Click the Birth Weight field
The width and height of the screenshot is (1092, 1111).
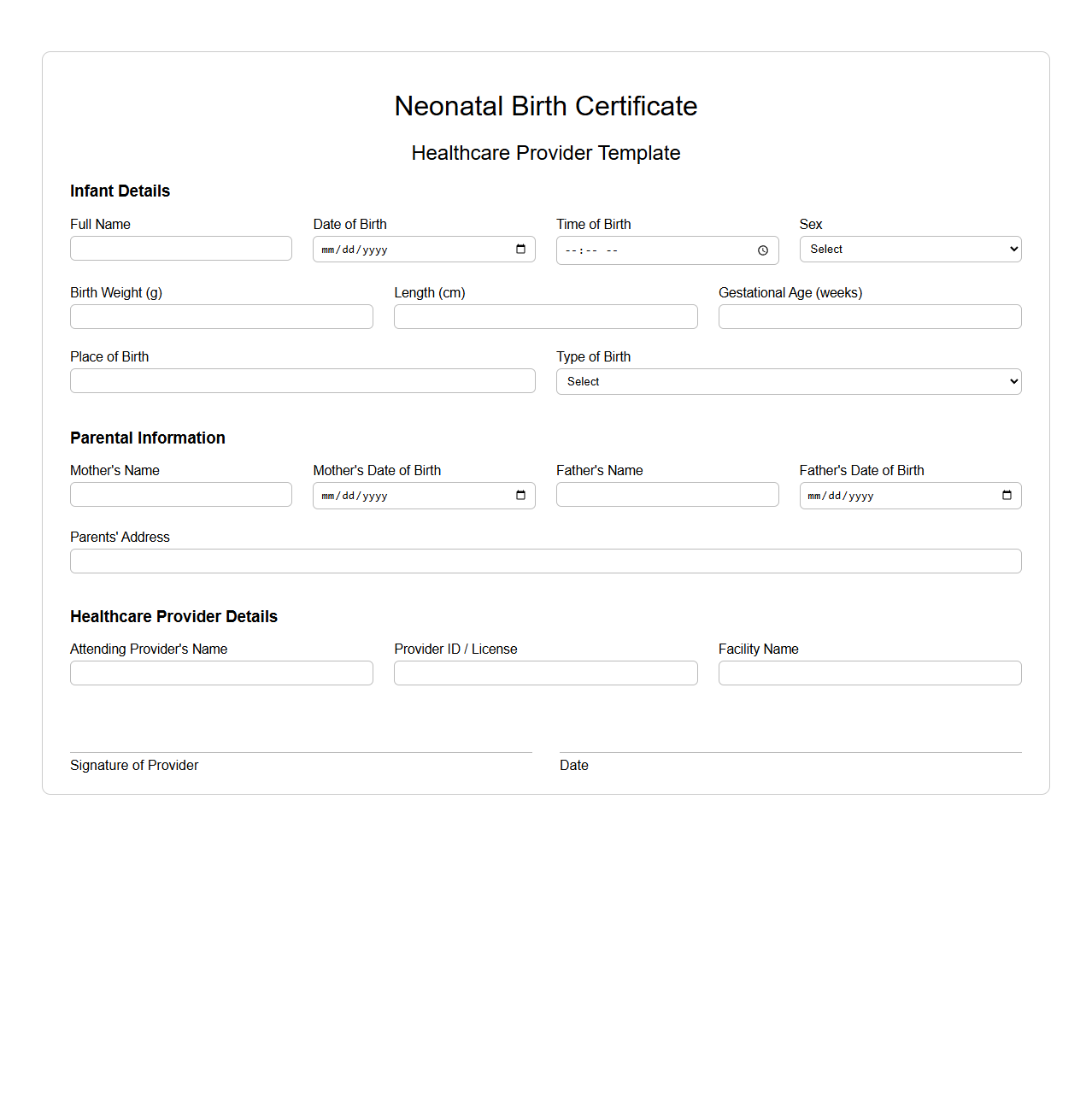[220, 316]
